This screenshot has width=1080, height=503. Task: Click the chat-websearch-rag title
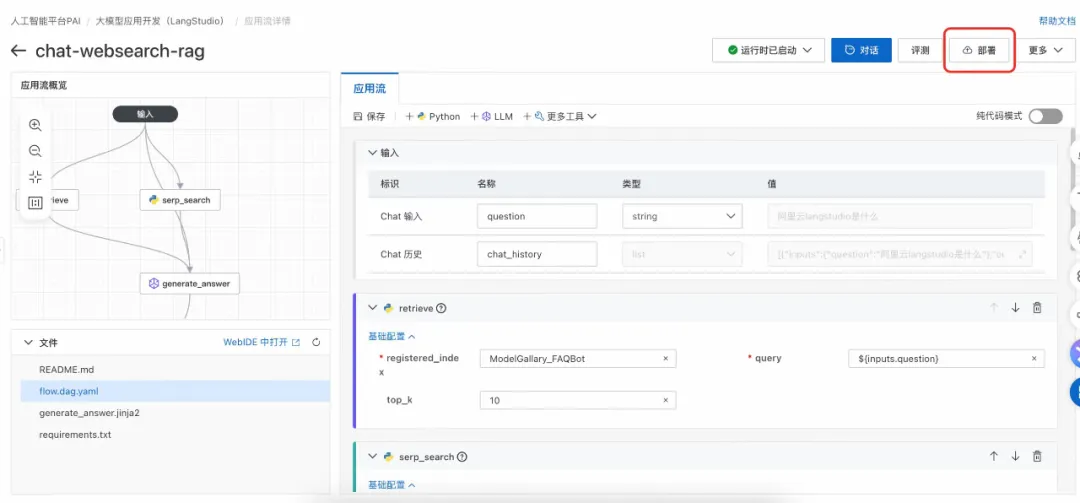[x=120, y=51]
